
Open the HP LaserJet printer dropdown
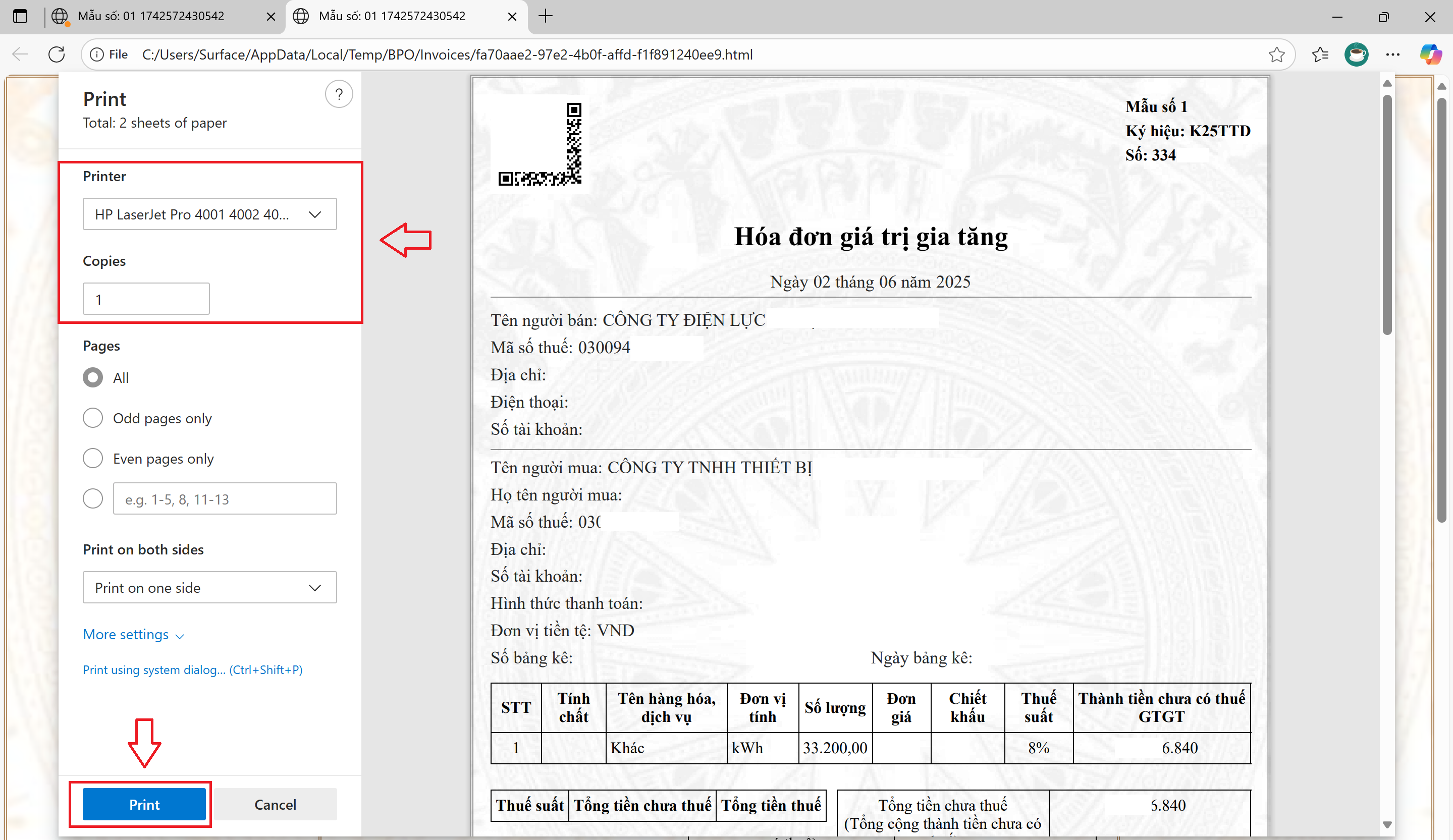[x=209, y=214]
